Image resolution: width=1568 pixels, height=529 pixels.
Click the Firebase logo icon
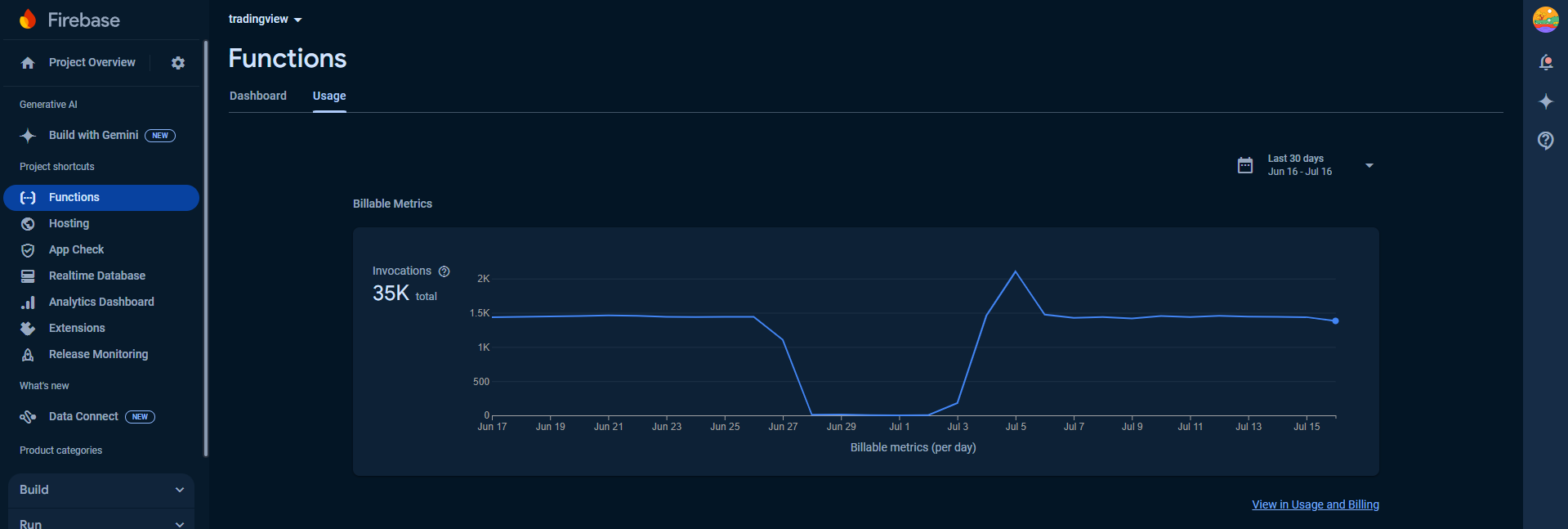coord(28,20)
